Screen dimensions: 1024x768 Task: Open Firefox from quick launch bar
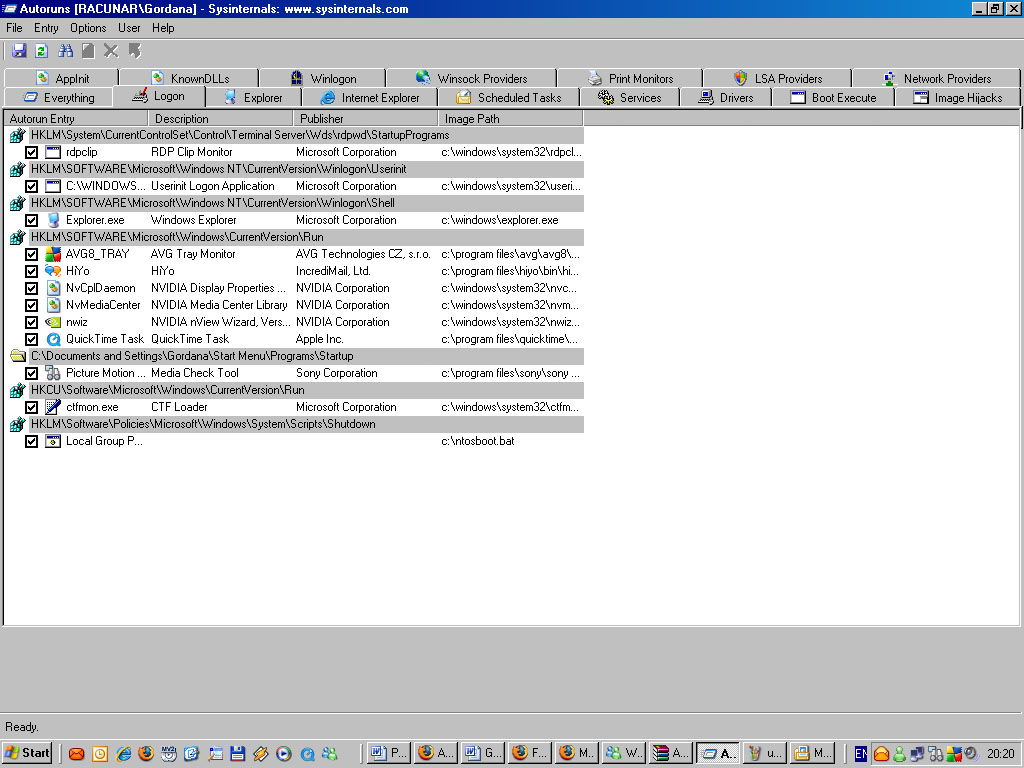click(146, 753)
